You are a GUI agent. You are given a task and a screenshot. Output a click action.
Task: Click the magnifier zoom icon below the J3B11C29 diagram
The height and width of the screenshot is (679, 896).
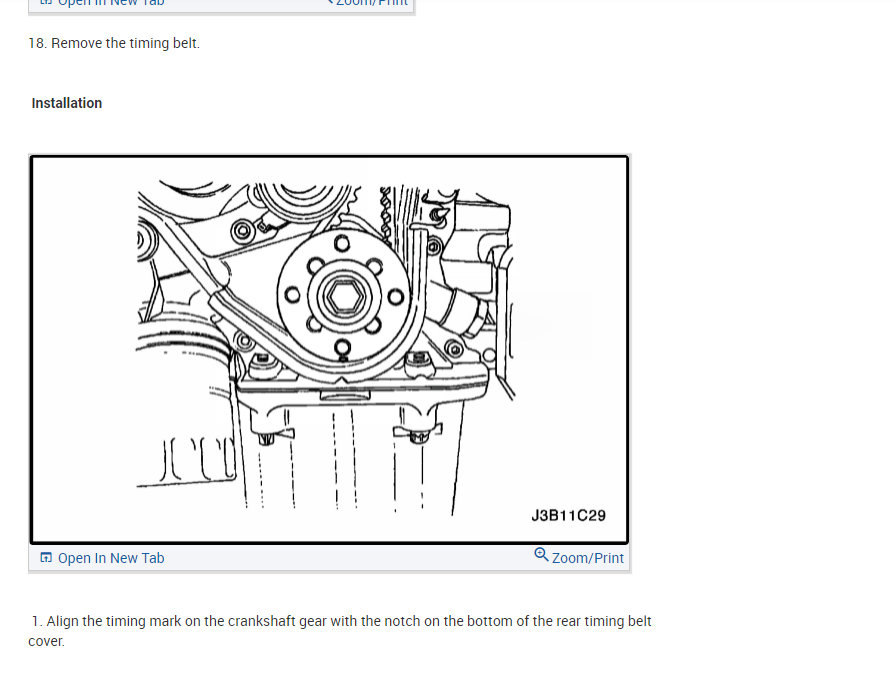(x=541, y=554)
